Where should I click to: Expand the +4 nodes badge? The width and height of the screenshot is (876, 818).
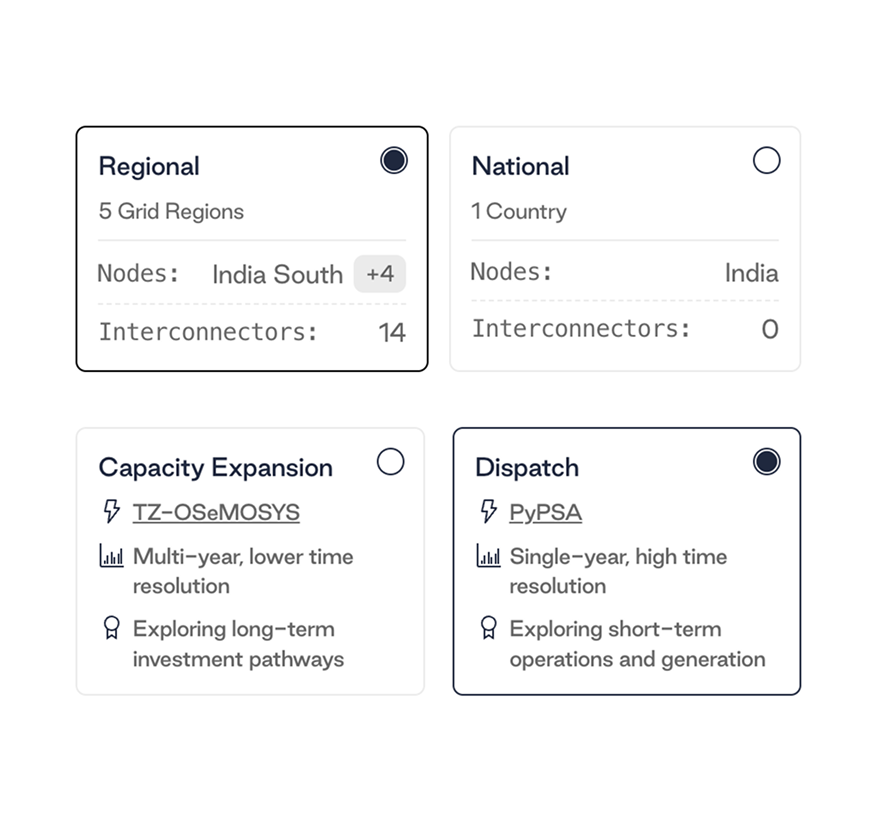pyautogui.click(x=380, y=274)
